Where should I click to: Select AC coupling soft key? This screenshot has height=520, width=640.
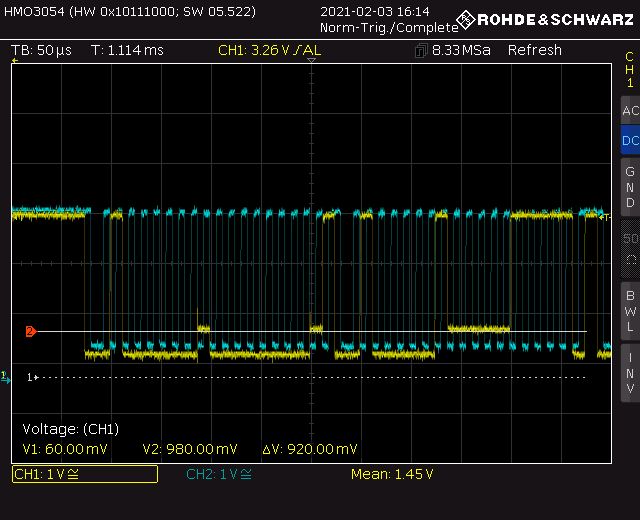(x=630, y=110)
